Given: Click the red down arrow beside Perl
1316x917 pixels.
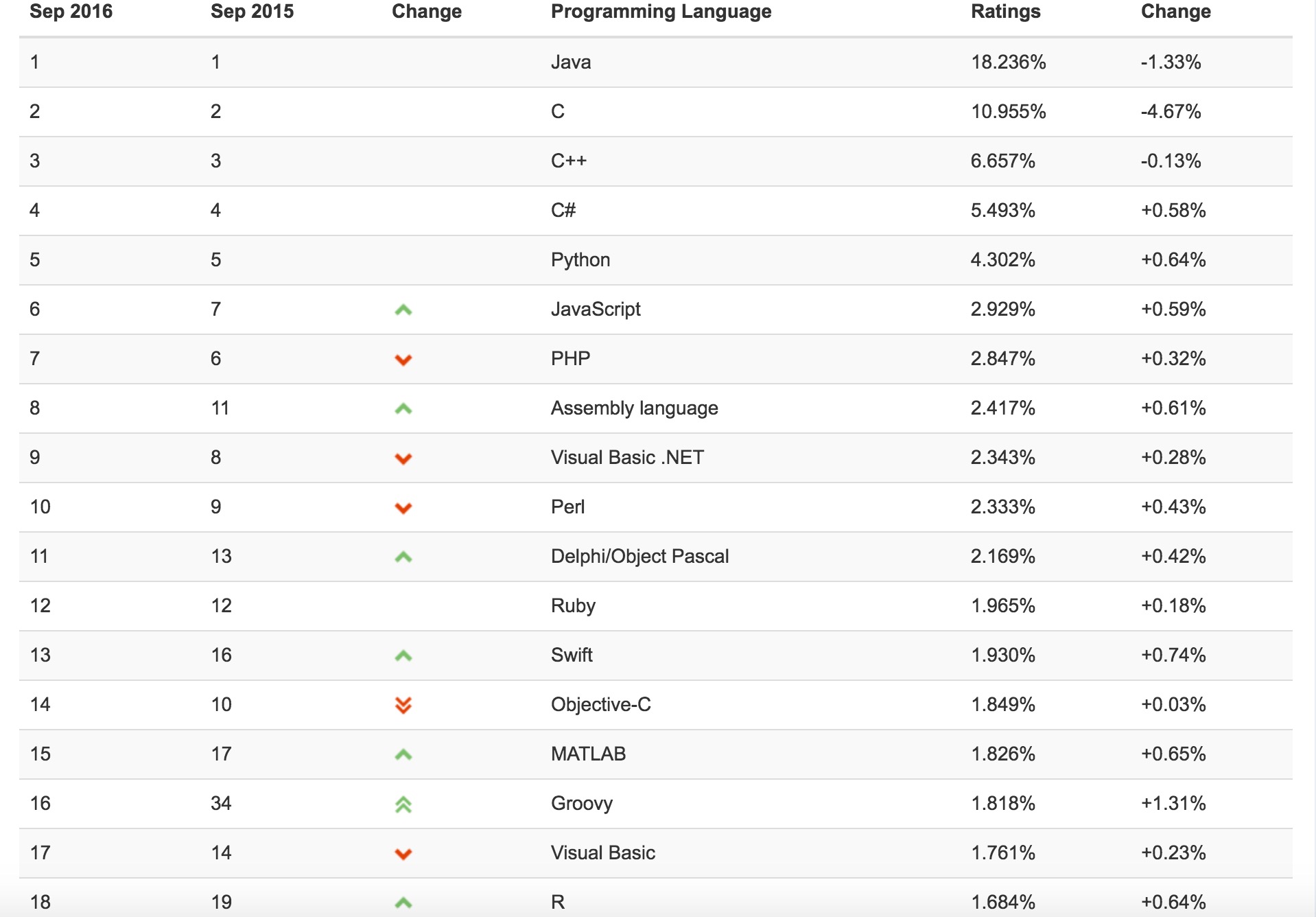Looking at the screenshot, I should point(403,508).
